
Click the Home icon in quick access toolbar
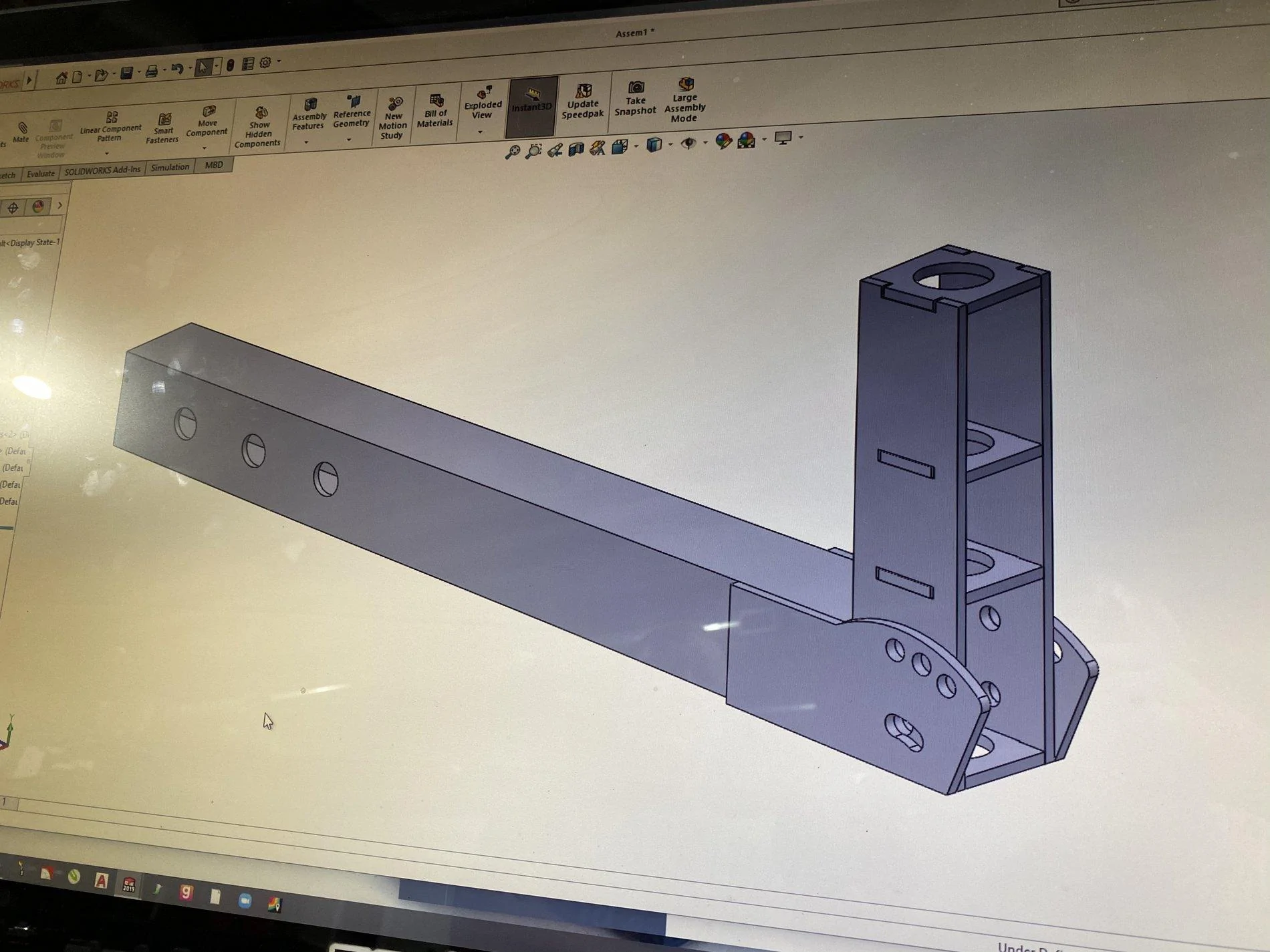(x=61, y=78)
